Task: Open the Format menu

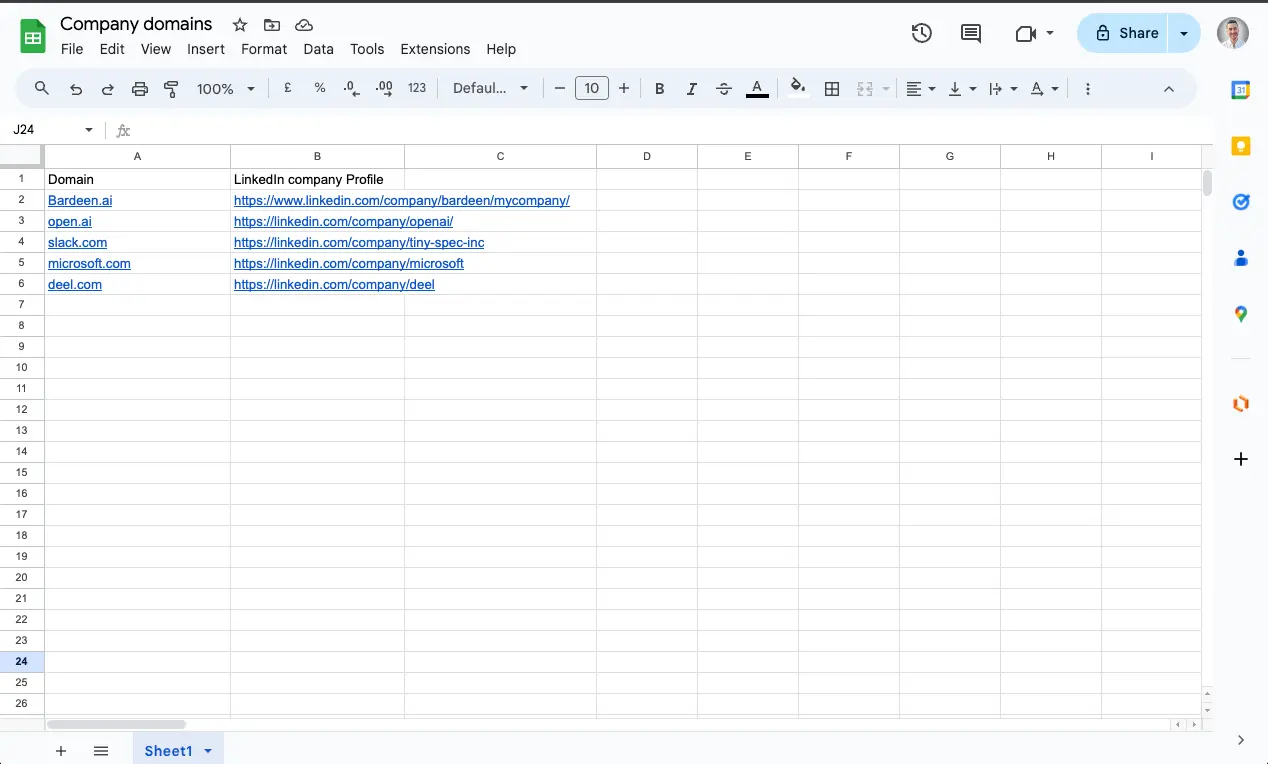Action: [264, 49]
